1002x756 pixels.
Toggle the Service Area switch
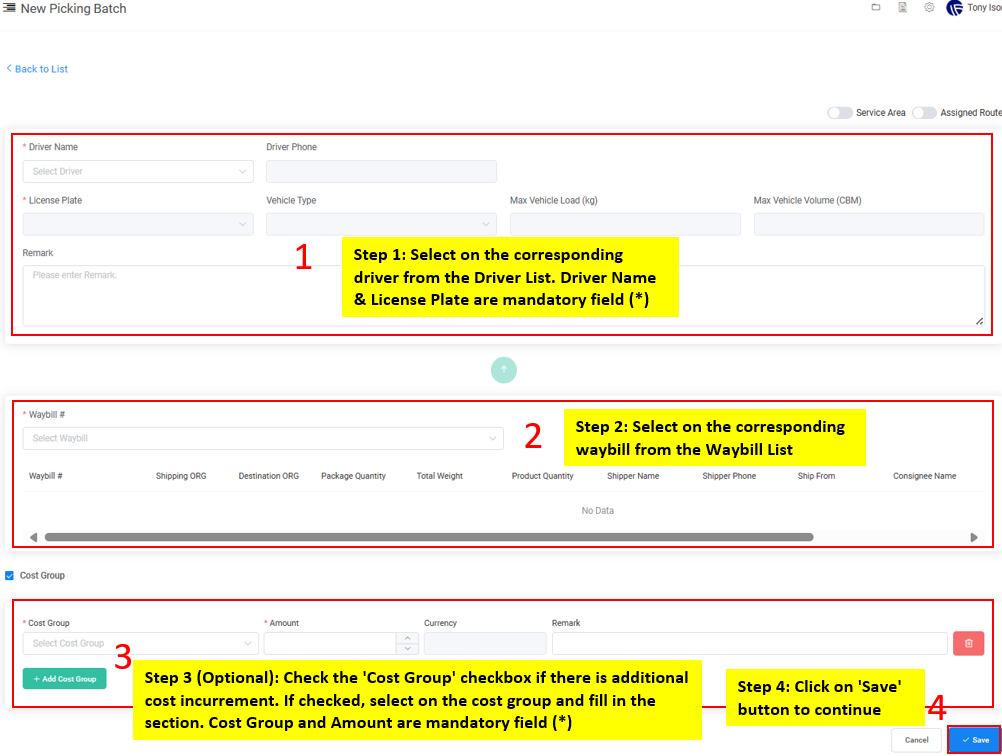coord(840,113)
